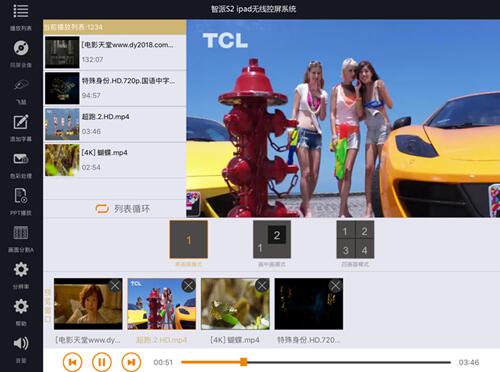Remove the 超跑 thumbnail using its X button
500x372 pixels.
[189, 286]
